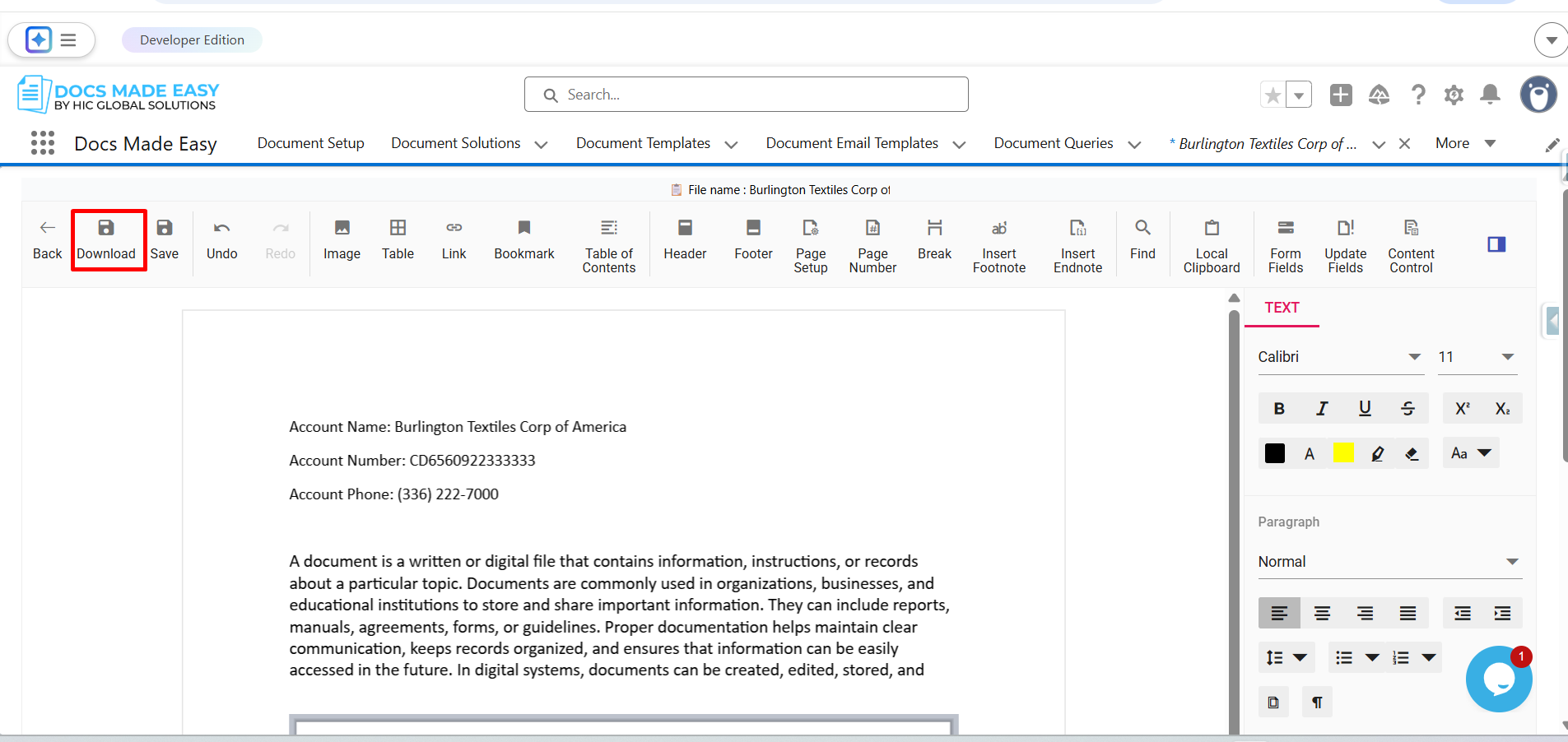The height and width of the screenshot is (742, 1568).
Task: Open the More navigation dropdown
Action: tap(1465, 143)
